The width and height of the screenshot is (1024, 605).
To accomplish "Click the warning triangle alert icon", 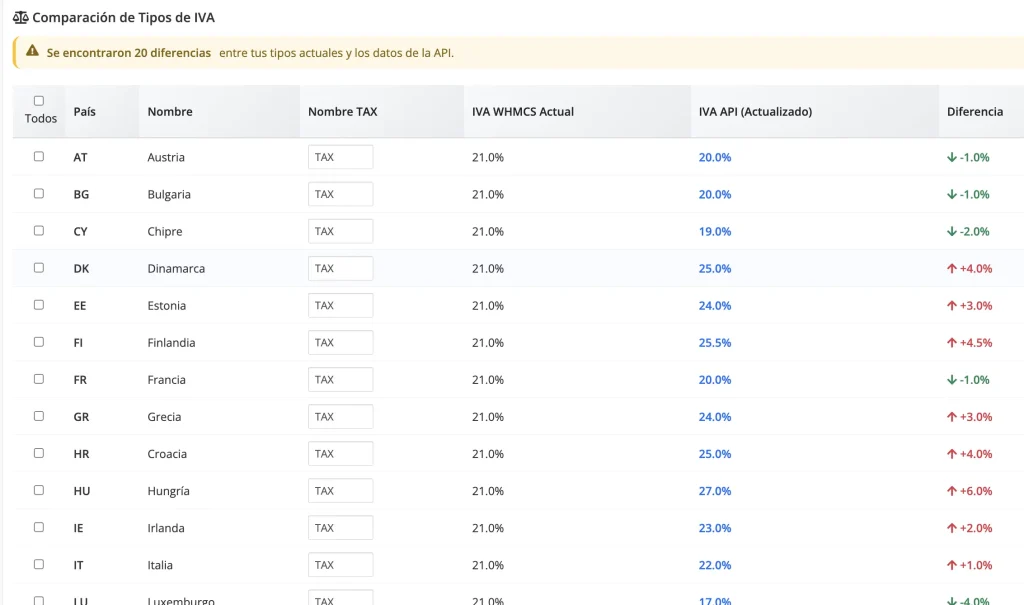I will coord(33,52).
